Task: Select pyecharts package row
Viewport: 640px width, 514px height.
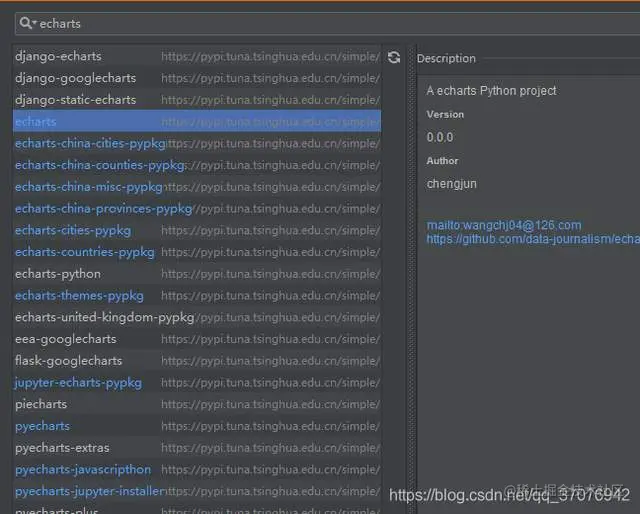Action: point(197,426)
